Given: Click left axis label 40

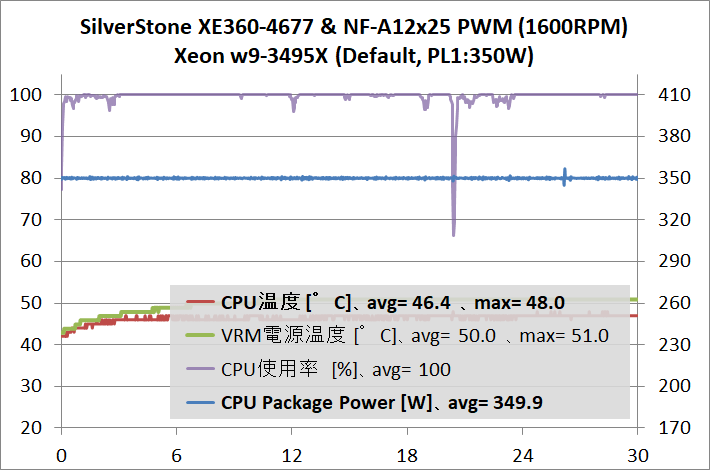Looking at the screenshot, I should [x=31, y=345].
